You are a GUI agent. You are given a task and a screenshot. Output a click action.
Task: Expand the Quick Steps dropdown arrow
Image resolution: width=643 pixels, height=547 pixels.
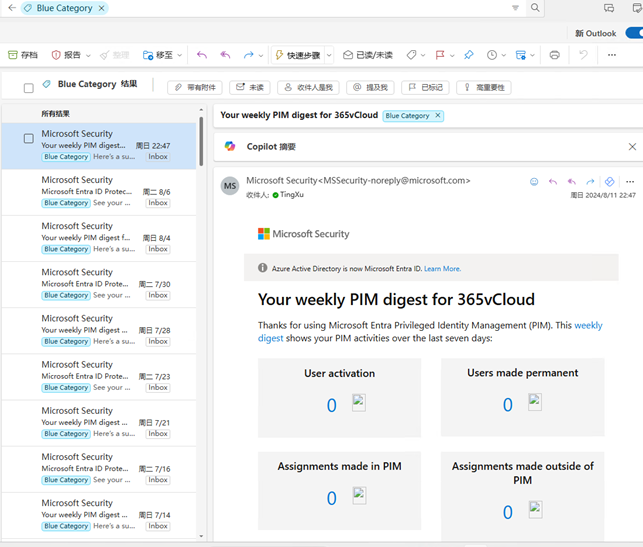pos(329,55)
